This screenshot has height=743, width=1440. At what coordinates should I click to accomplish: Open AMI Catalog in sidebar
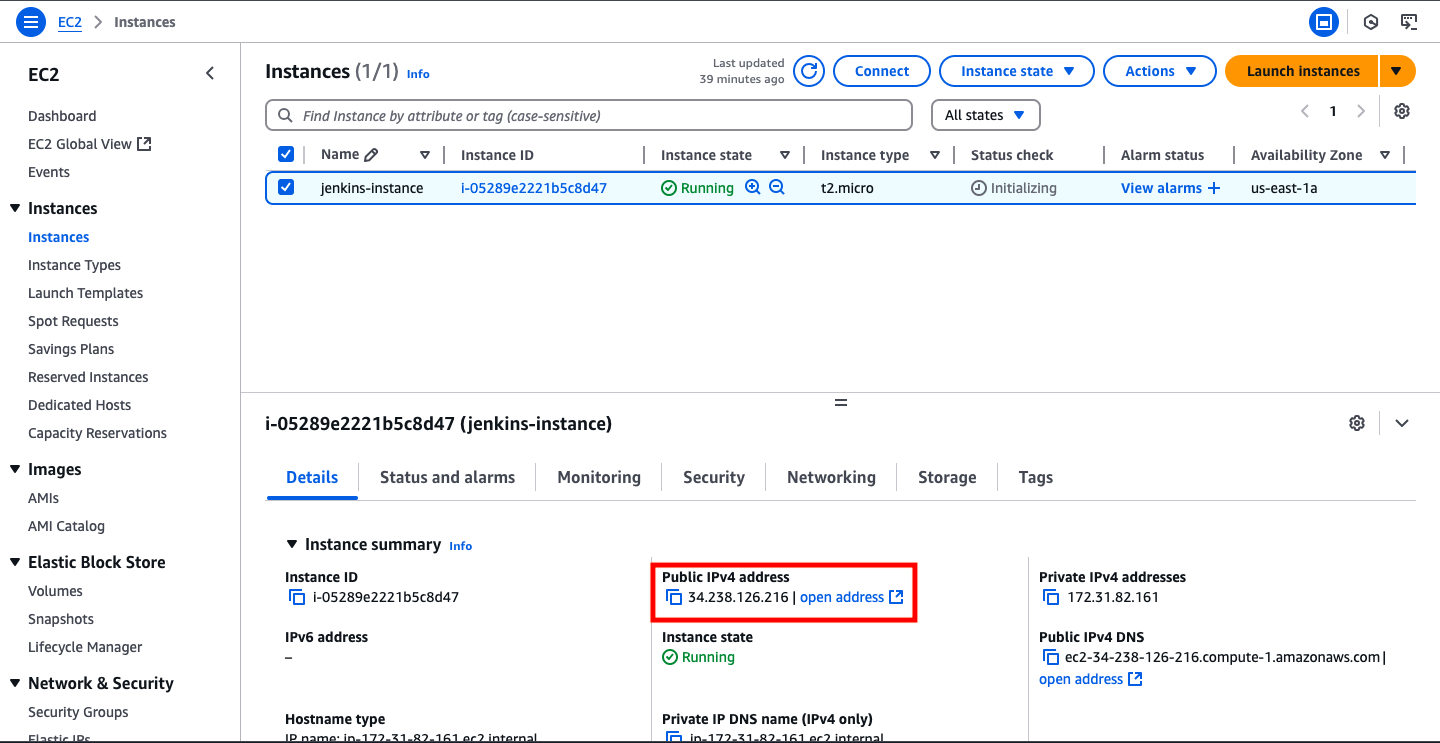(66, 526)
